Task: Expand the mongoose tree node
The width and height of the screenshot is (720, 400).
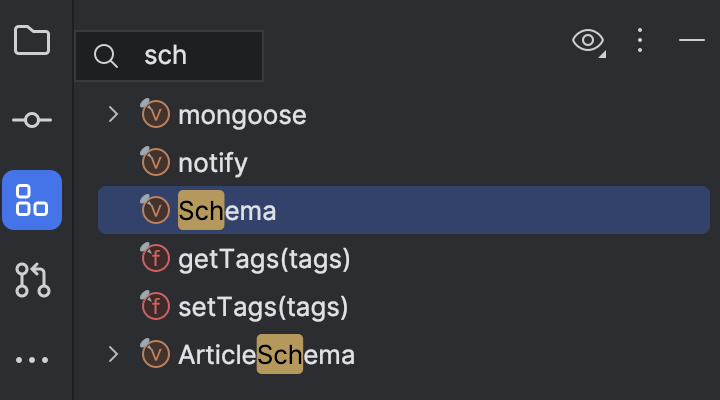Action: pos(113,114)
